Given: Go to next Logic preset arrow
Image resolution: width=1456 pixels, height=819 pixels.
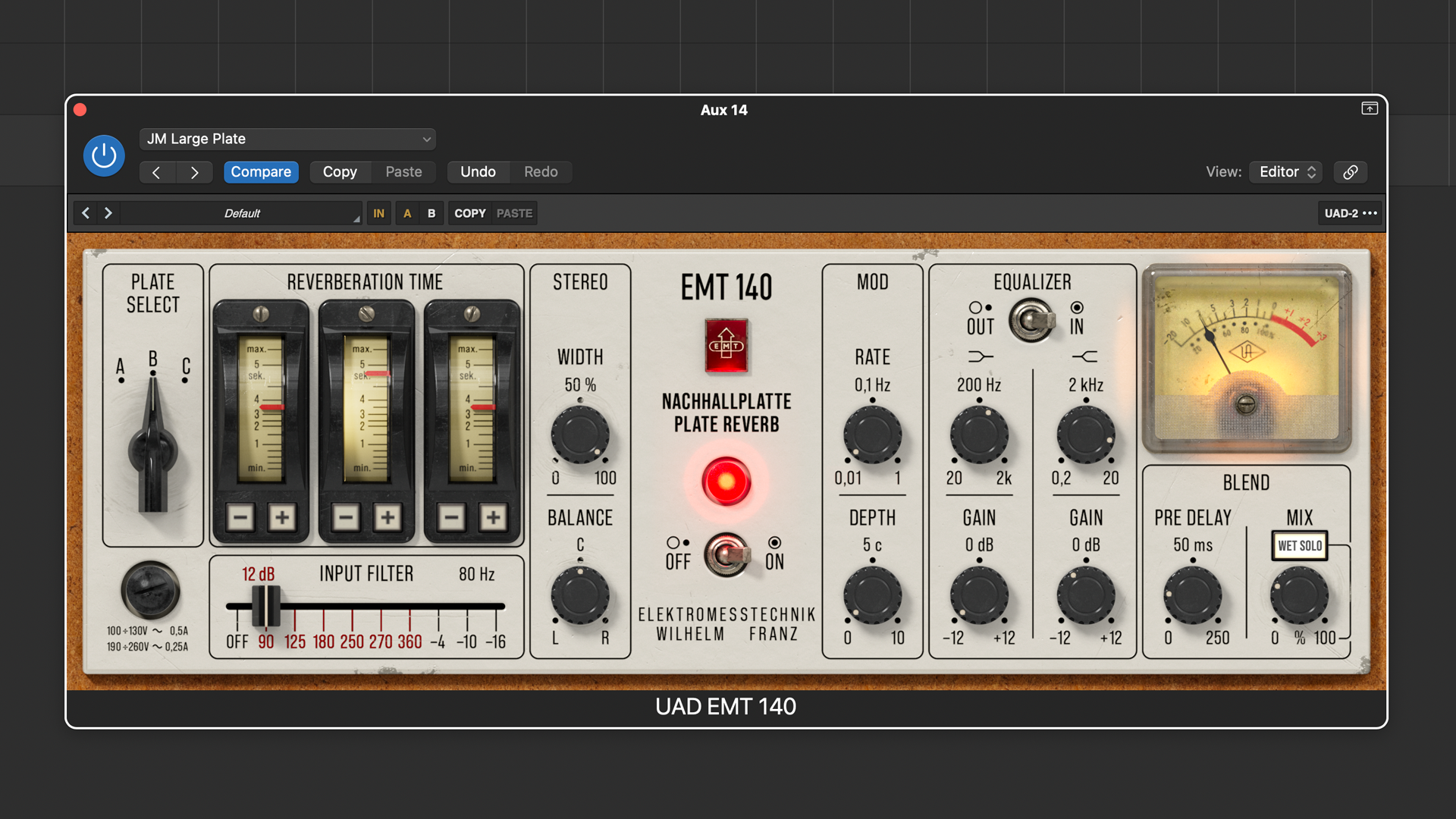Looking at the screenshot, I should click(194, 172).
